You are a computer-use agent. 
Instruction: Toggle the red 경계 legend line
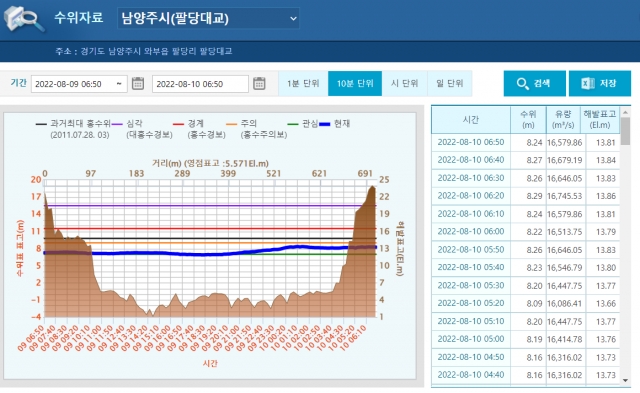tap(179, 124)
